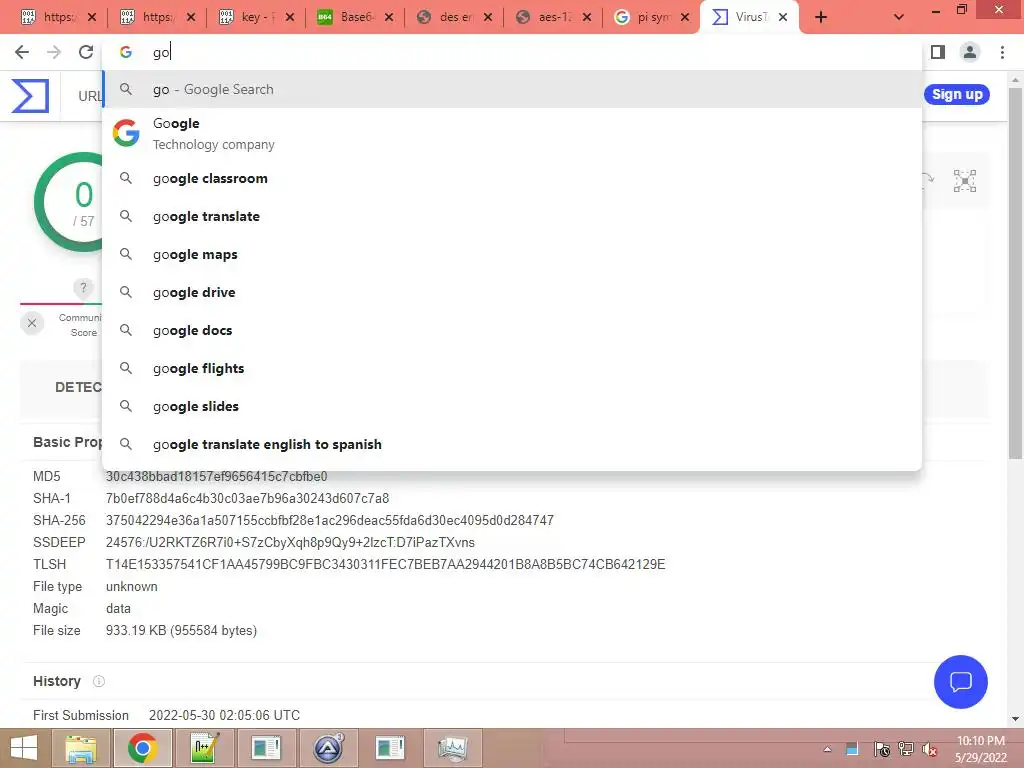Switch to the 'des en' tab
This screenshot has width=1024, height=768.
click(455, 18)
